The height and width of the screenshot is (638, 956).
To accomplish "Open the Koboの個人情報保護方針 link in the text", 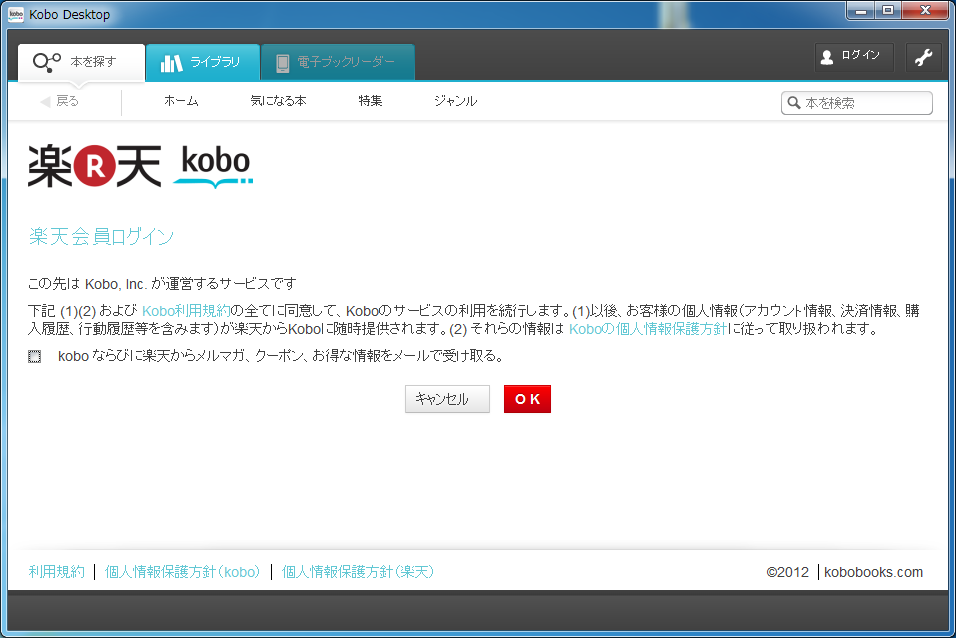I will 648,329.
